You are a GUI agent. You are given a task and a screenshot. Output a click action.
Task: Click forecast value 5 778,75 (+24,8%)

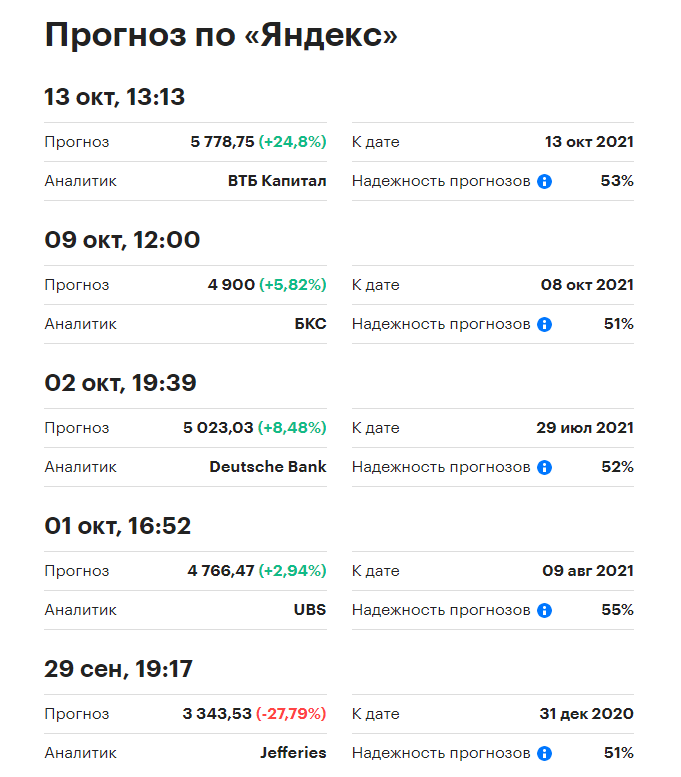coord(258,142)
